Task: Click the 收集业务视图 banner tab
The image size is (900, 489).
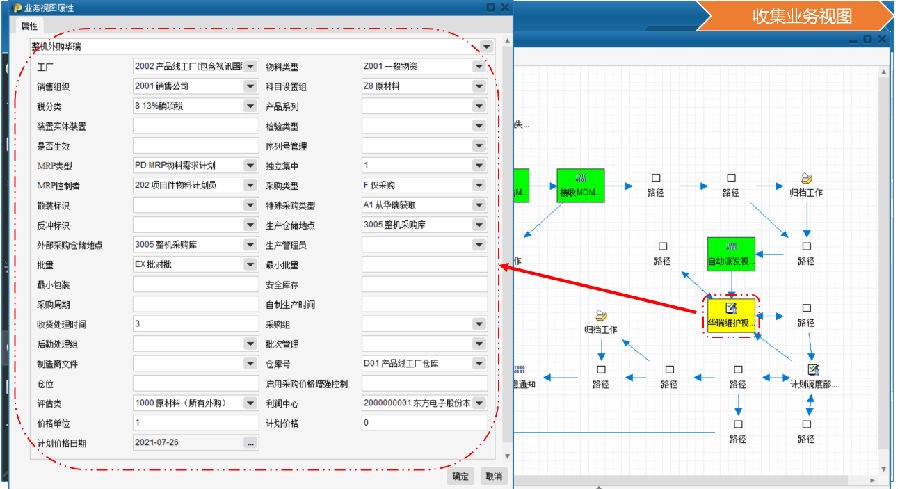Action: pos(802,16)
